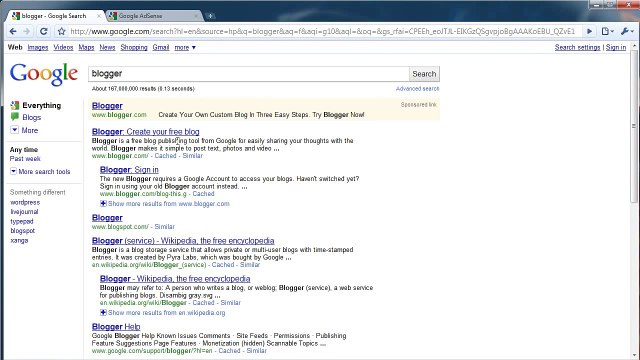Image resolution: width=640 pixels, height=360 pixels.
Task: Go back with the browser back arrow
Action: pos(13,31)
